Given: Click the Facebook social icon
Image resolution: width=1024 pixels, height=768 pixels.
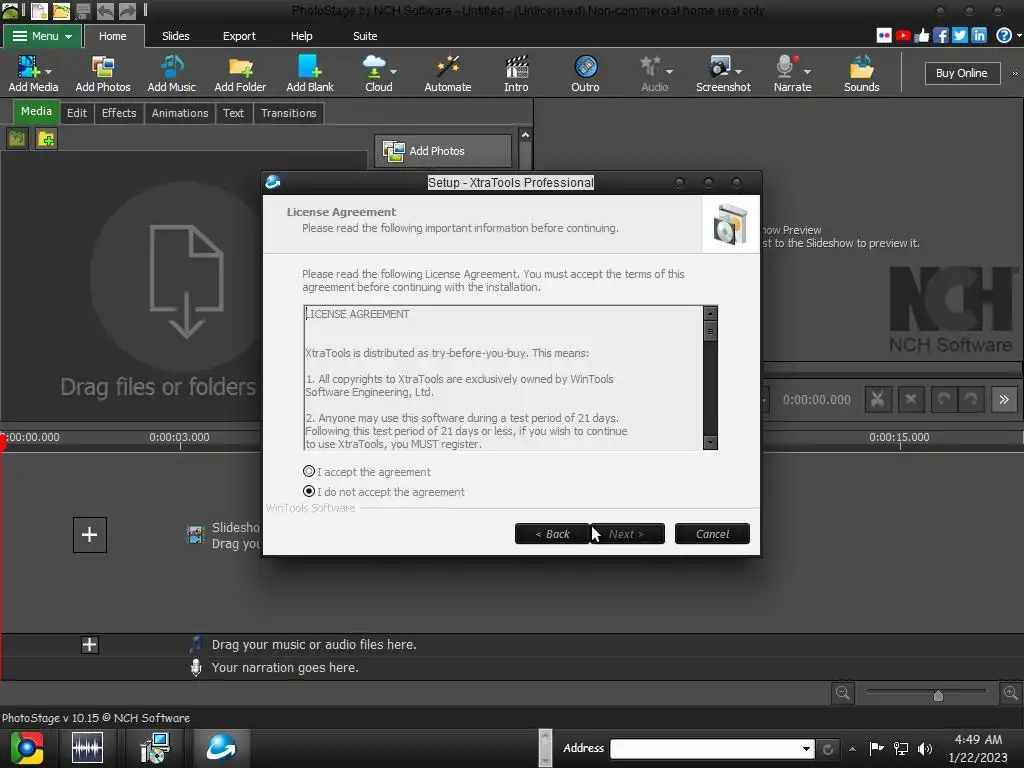Looking at the screenshot, I should (x=940, y=36).
